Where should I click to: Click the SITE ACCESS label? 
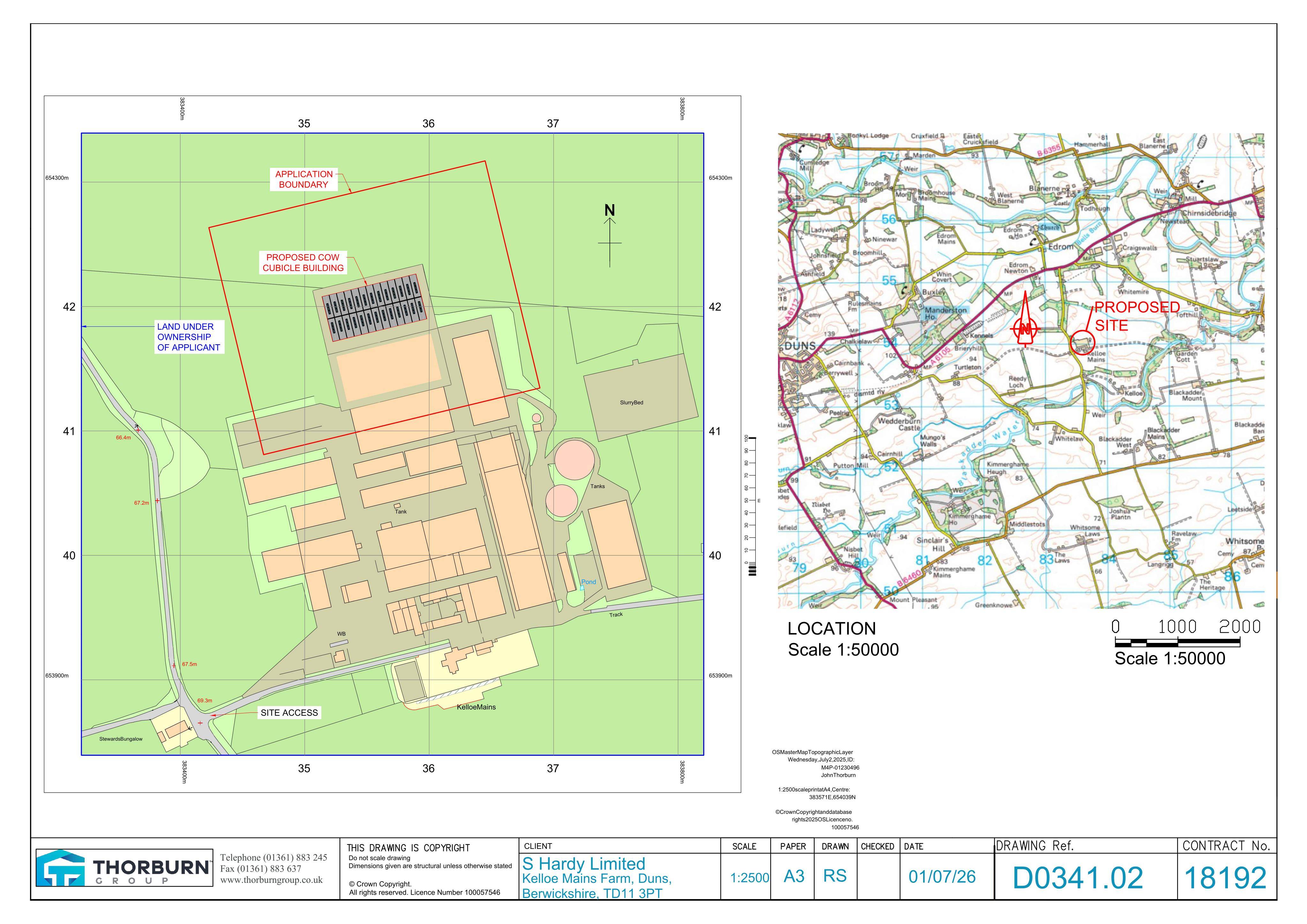tap(289, 713)
